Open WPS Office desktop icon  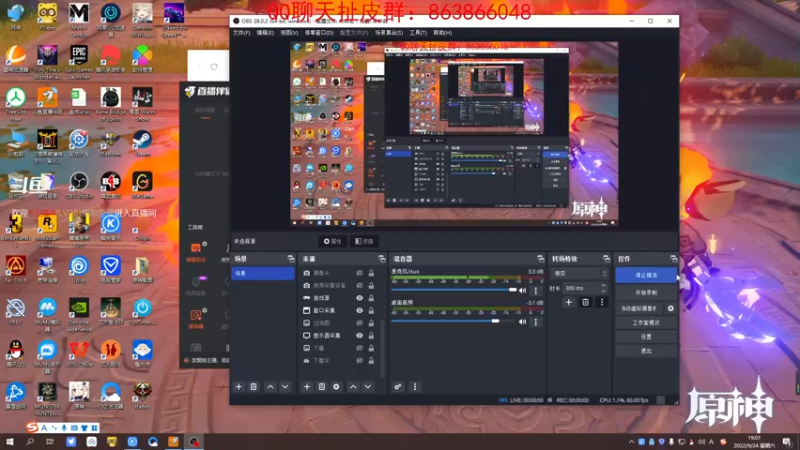79,354
